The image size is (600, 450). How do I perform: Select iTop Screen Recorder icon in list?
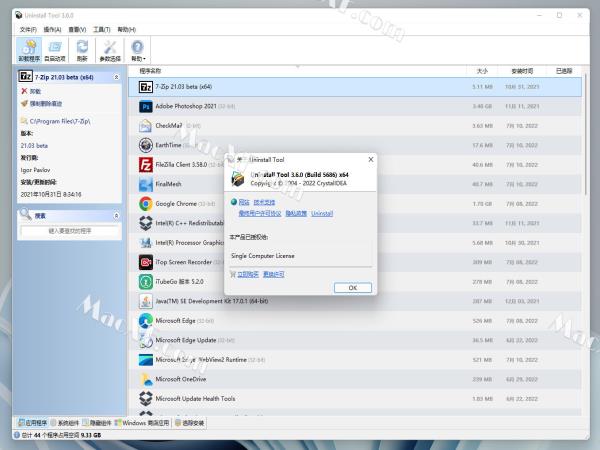click(146, 262)
